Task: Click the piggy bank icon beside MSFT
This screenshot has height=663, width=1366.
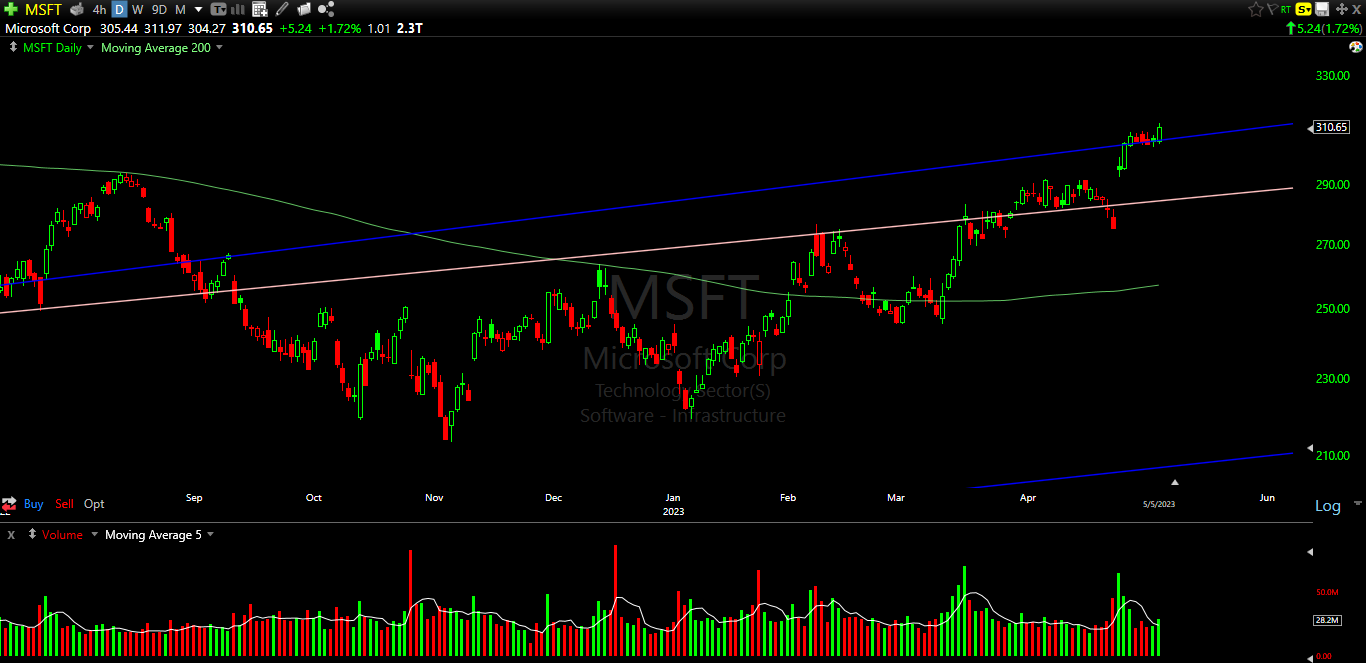Action: point(77,9)
